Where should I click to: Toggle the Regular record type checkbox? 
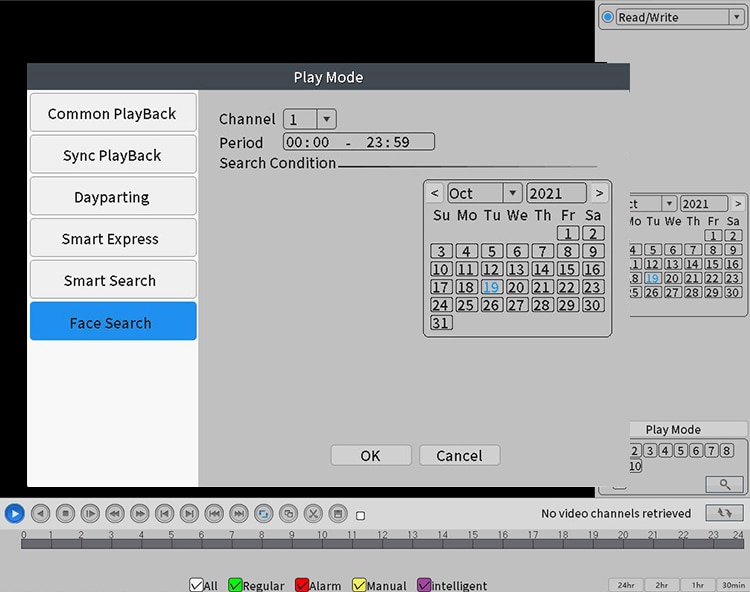coord(235,585)
